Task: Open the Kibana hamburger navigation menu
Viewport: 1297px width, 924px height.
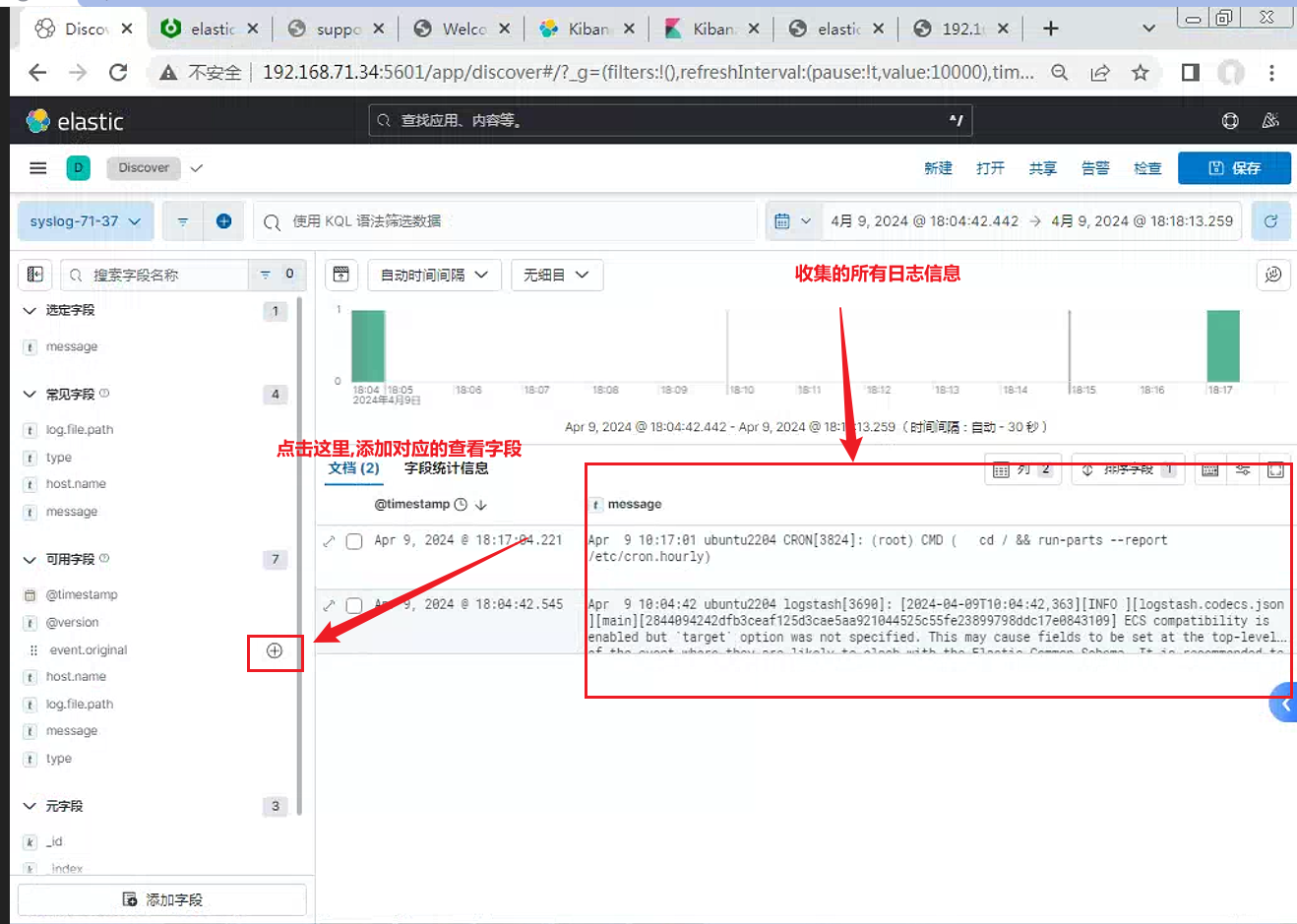Action: coord(37,168)
